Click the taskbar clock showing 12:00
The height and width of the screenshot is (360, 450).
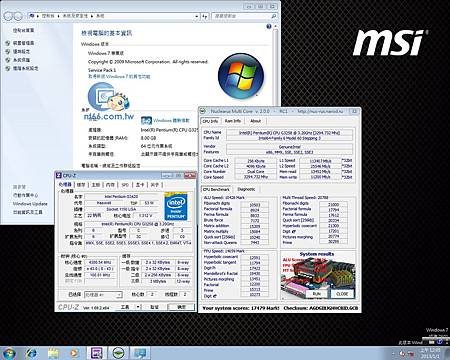[x=430, y=353]
